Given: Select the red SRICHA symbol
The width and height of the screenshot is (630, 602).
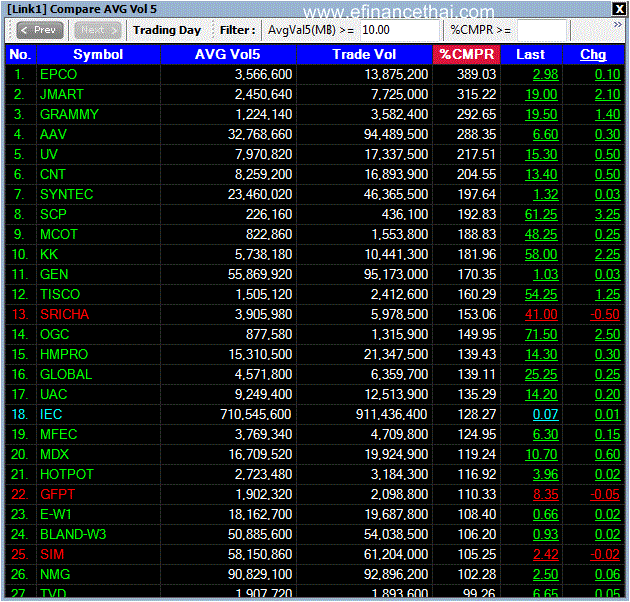Looking at the screenshot, I should [64, 314].
